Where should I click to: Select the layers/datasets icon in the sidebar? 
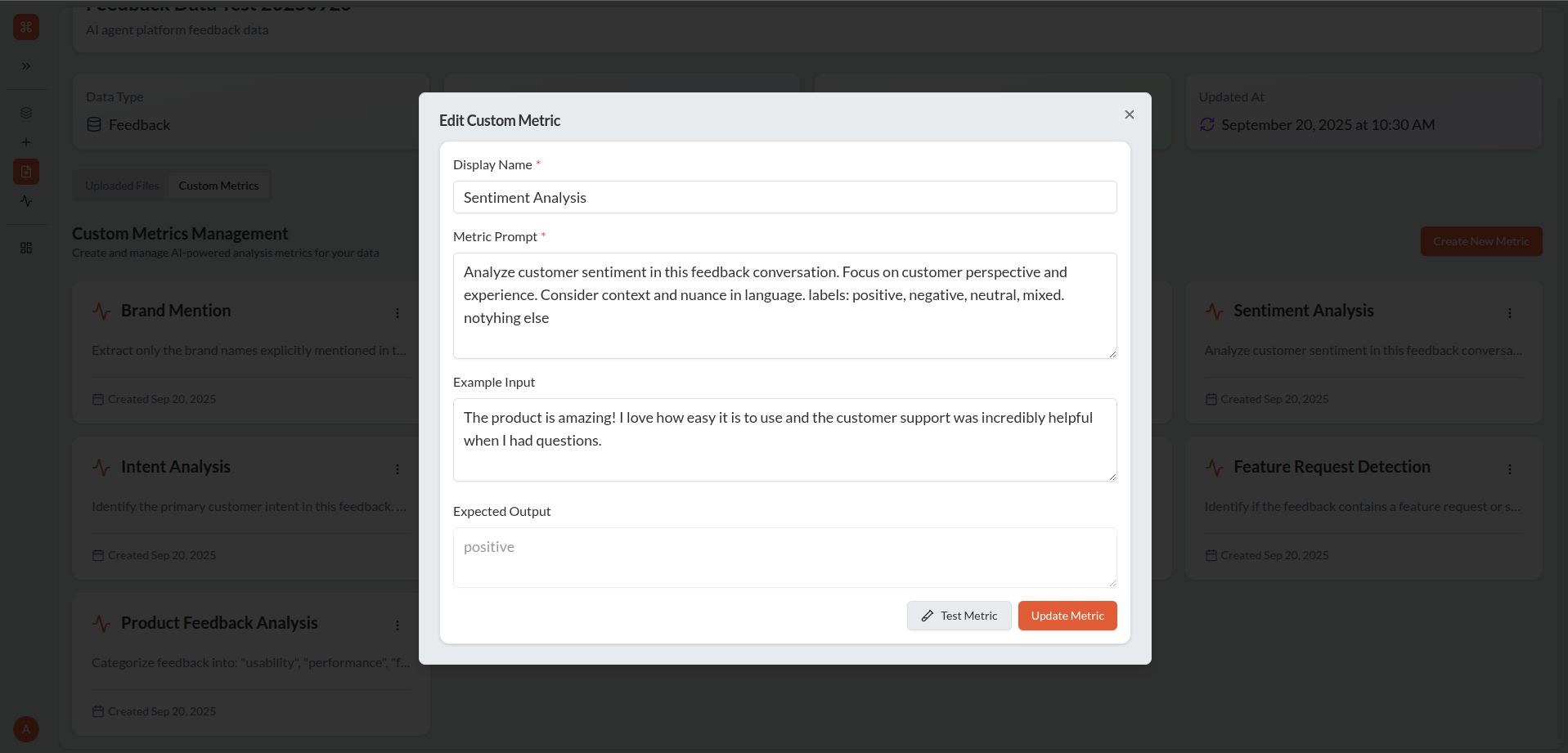pyautogui.click(x=25, y=113)
